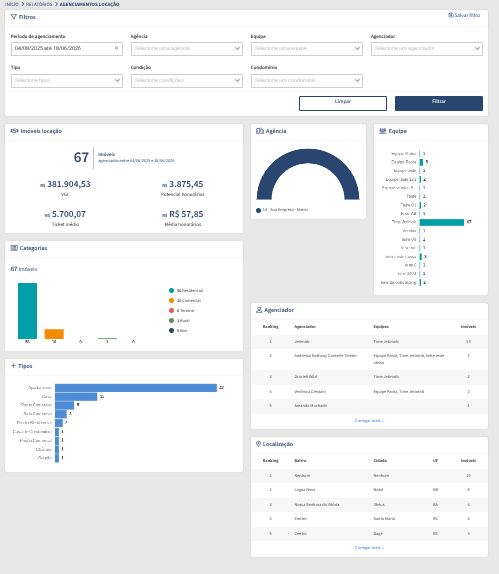Click the Agenciador person icon

tap(259, 310)
